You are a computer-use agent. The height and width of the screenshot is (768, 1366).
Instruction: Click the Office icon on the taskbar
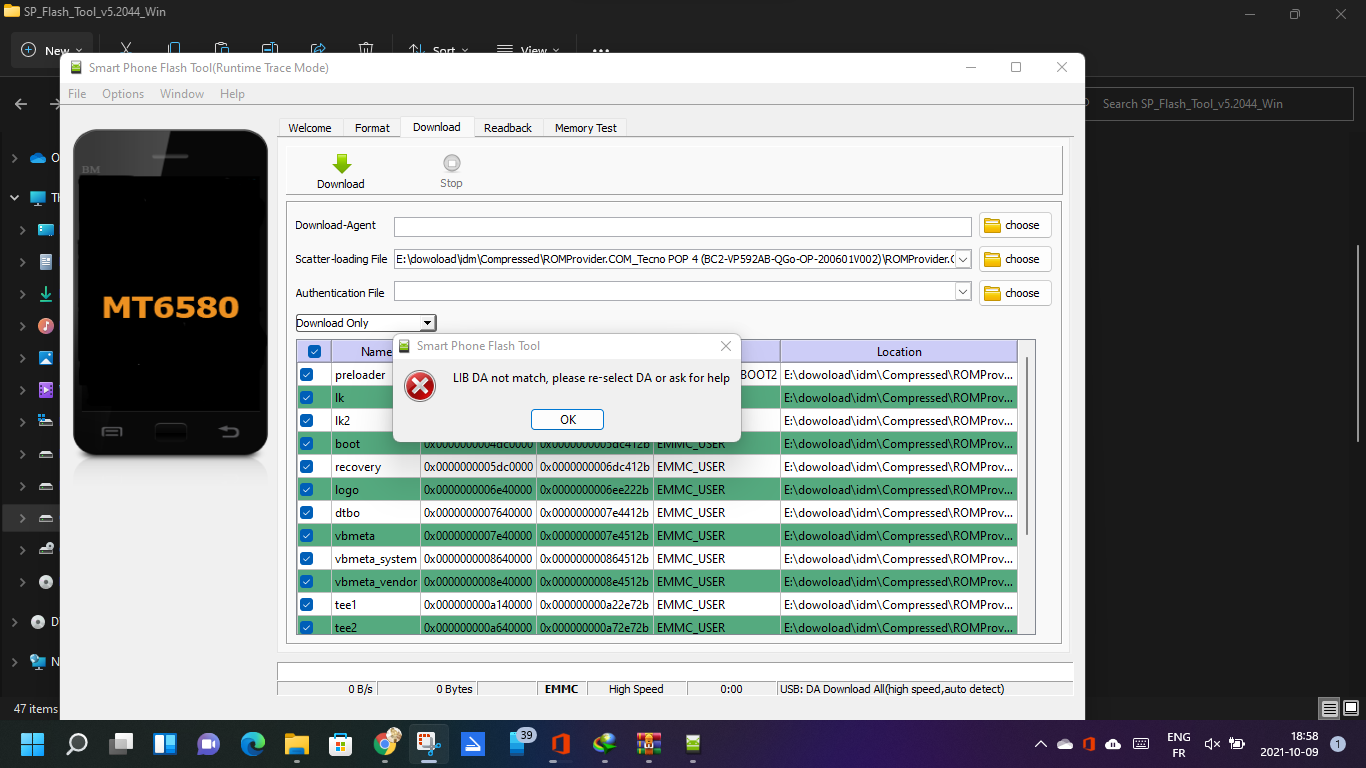point(560,744)
